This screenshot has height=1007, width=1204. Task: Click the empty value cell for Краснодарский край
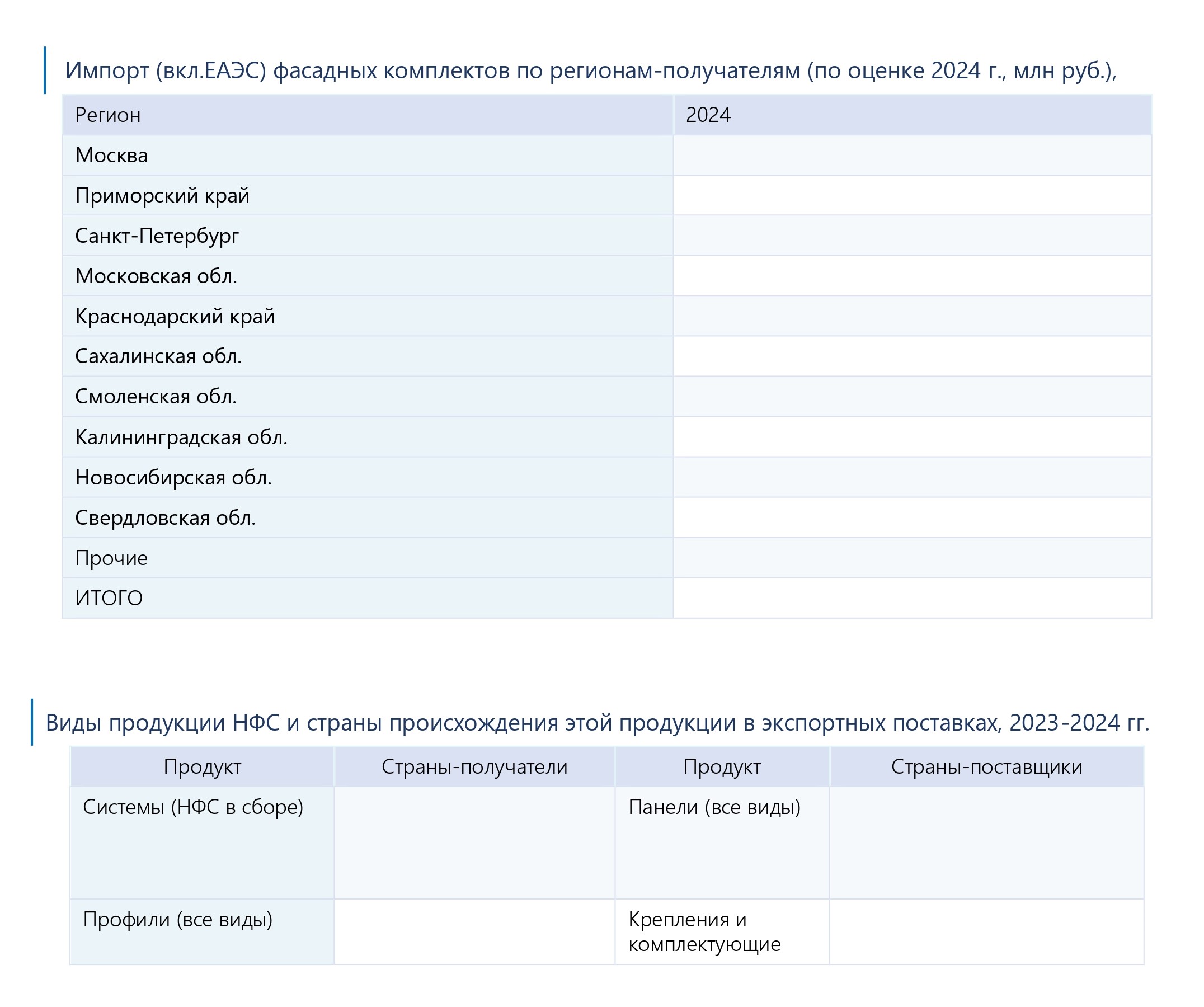coord(911,316)
